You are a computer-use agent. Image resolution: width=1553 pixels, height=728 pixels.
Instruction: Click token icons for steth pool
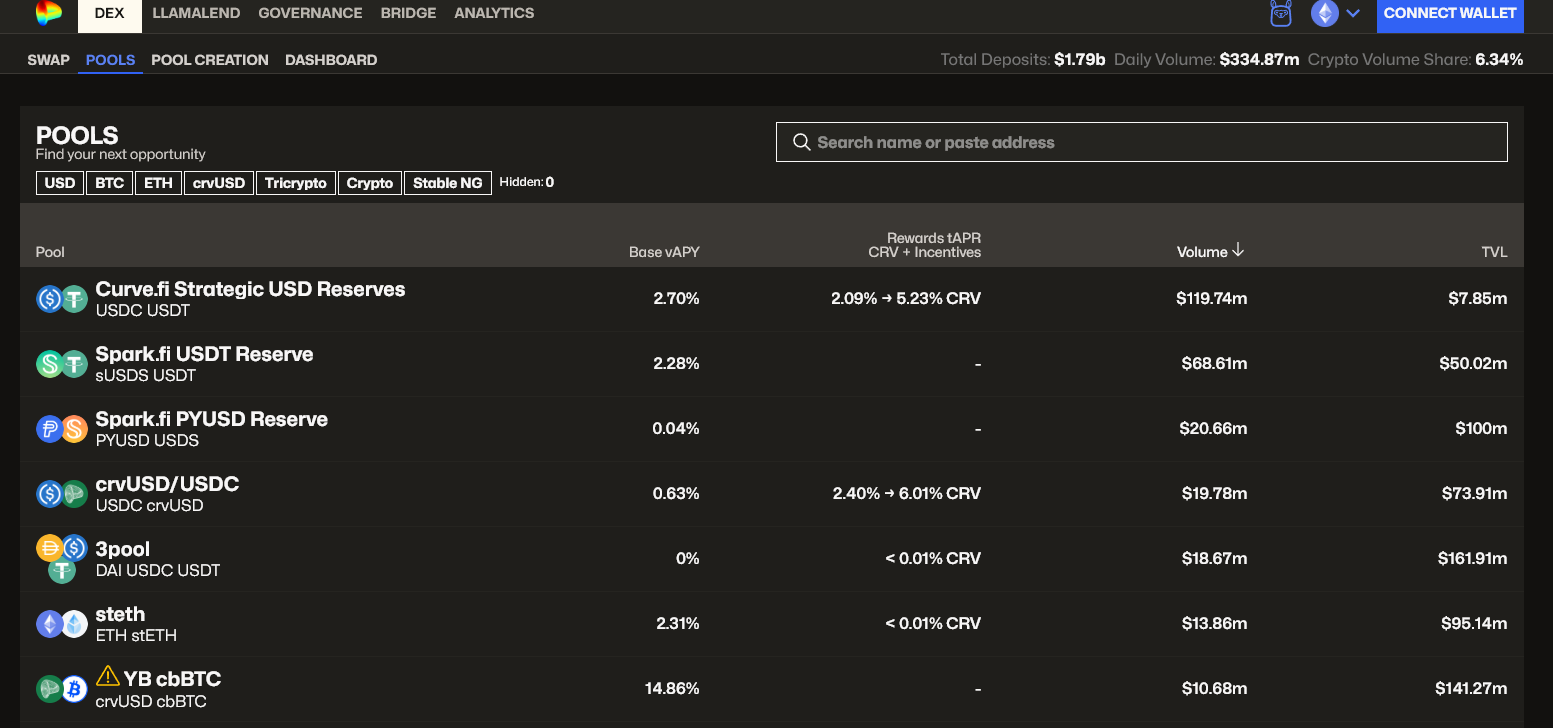62,624
